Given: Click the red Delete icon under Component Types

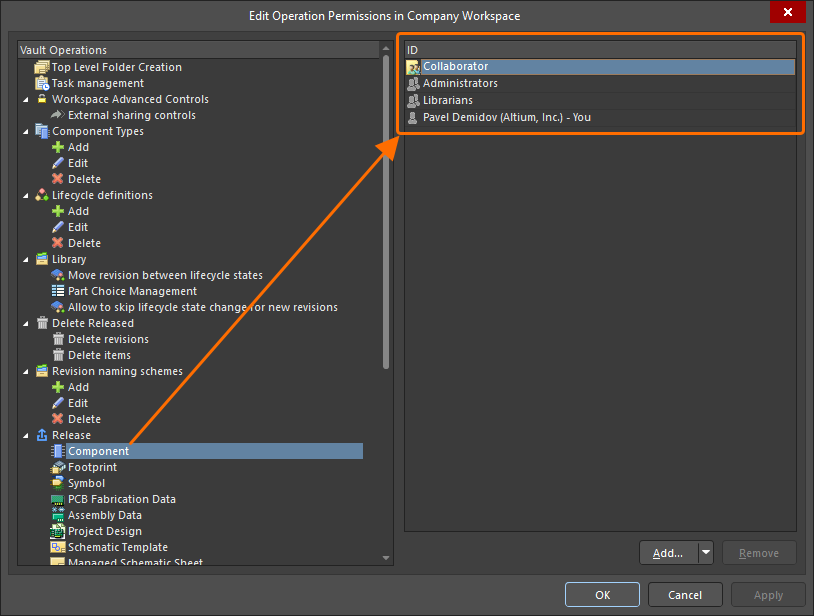Looking at the screenshot, I should (x=58, y=179).
